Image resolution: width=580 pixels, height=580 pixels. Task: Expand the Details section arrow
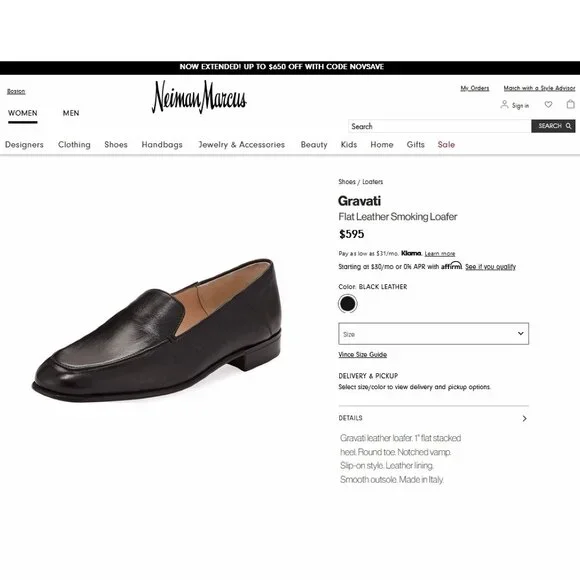[x=525, y=418]
